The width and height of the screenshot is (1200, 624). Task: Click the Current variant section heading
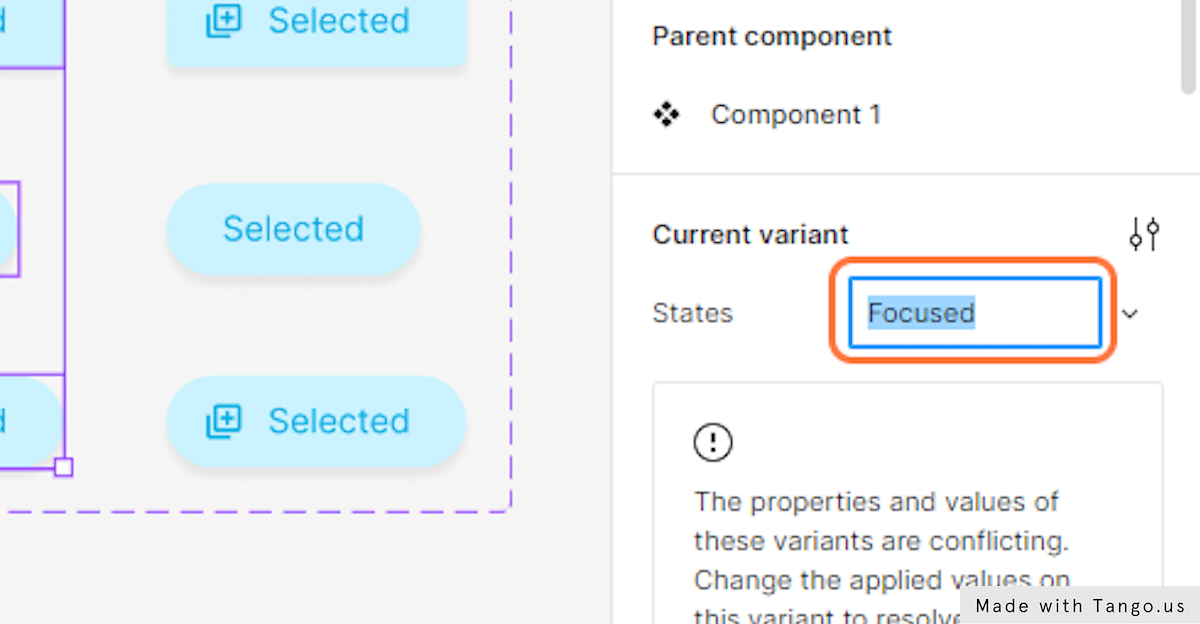pos(750,235)
